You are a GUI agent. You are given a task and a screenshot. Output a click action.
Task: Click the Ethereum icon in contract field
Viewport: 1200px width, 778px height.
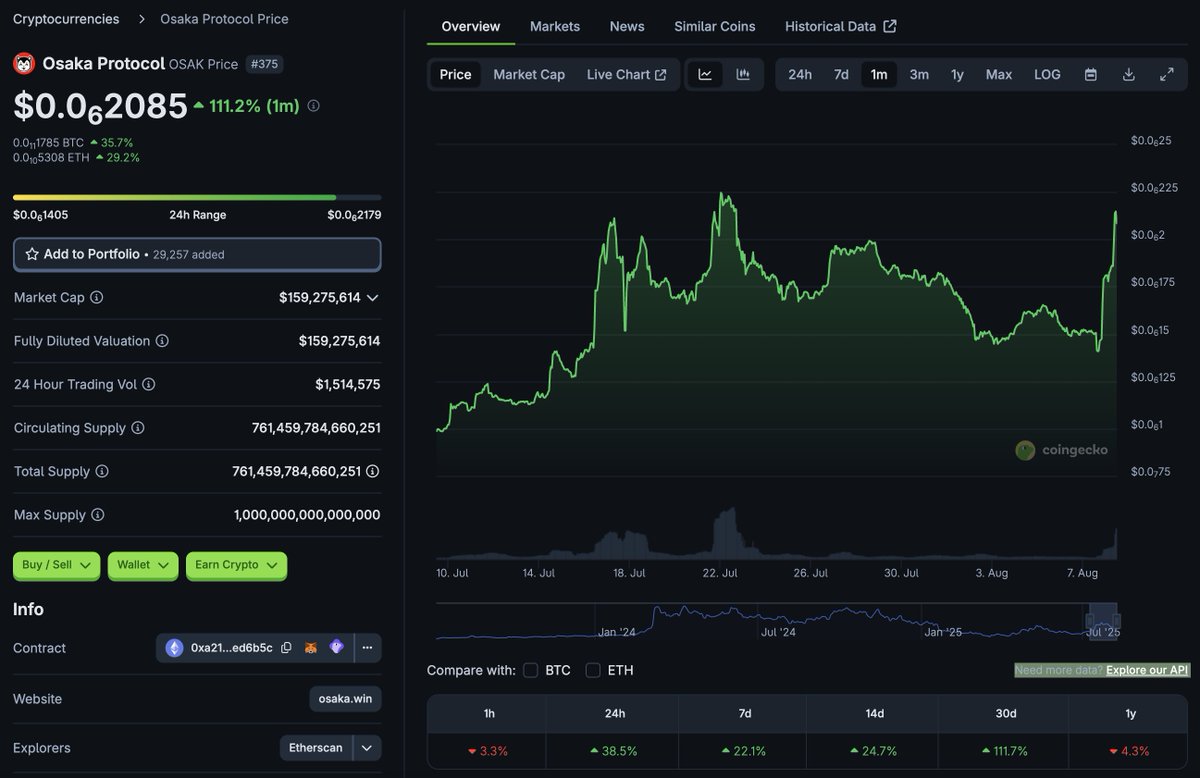[x=175, y=648]
